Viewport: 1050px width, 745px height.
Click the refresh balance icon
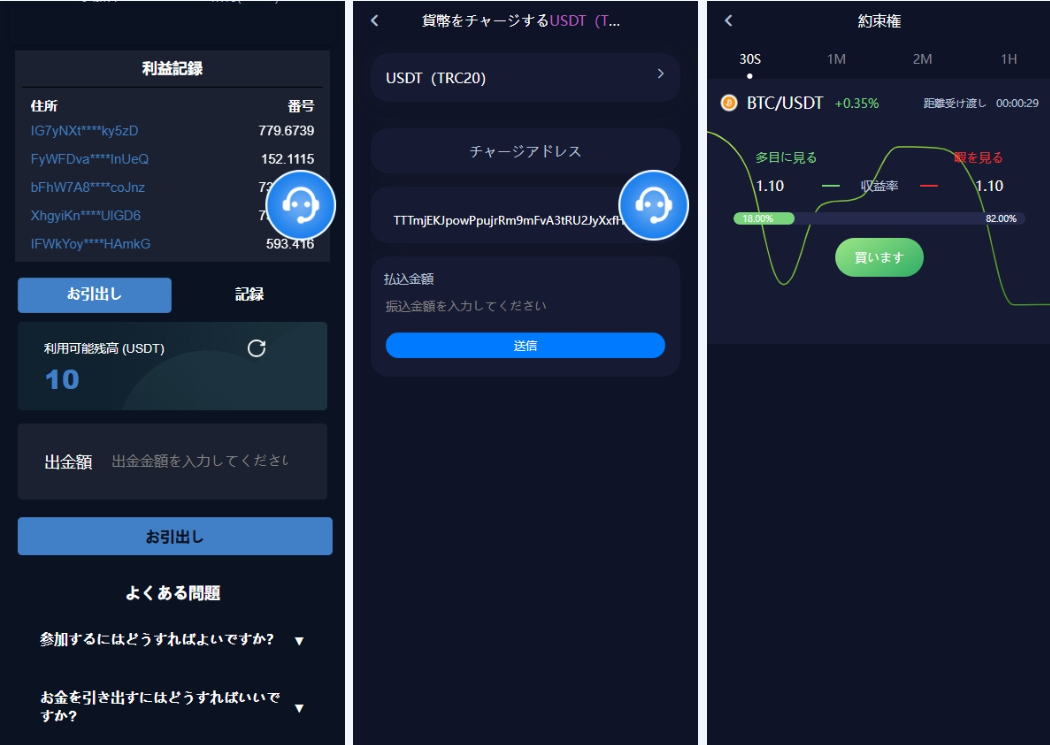coord(256,348)
